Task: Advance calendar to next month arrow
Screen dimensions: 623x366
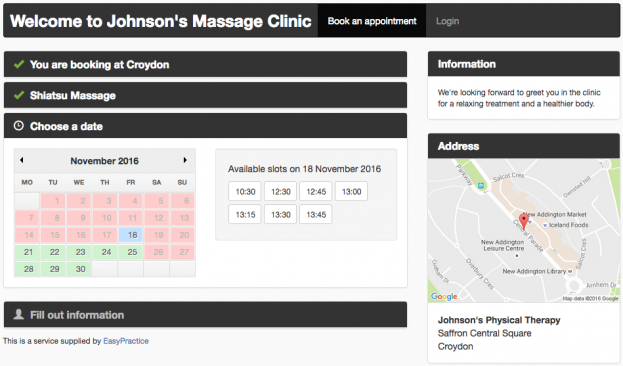Action: [x=185, y=160]
